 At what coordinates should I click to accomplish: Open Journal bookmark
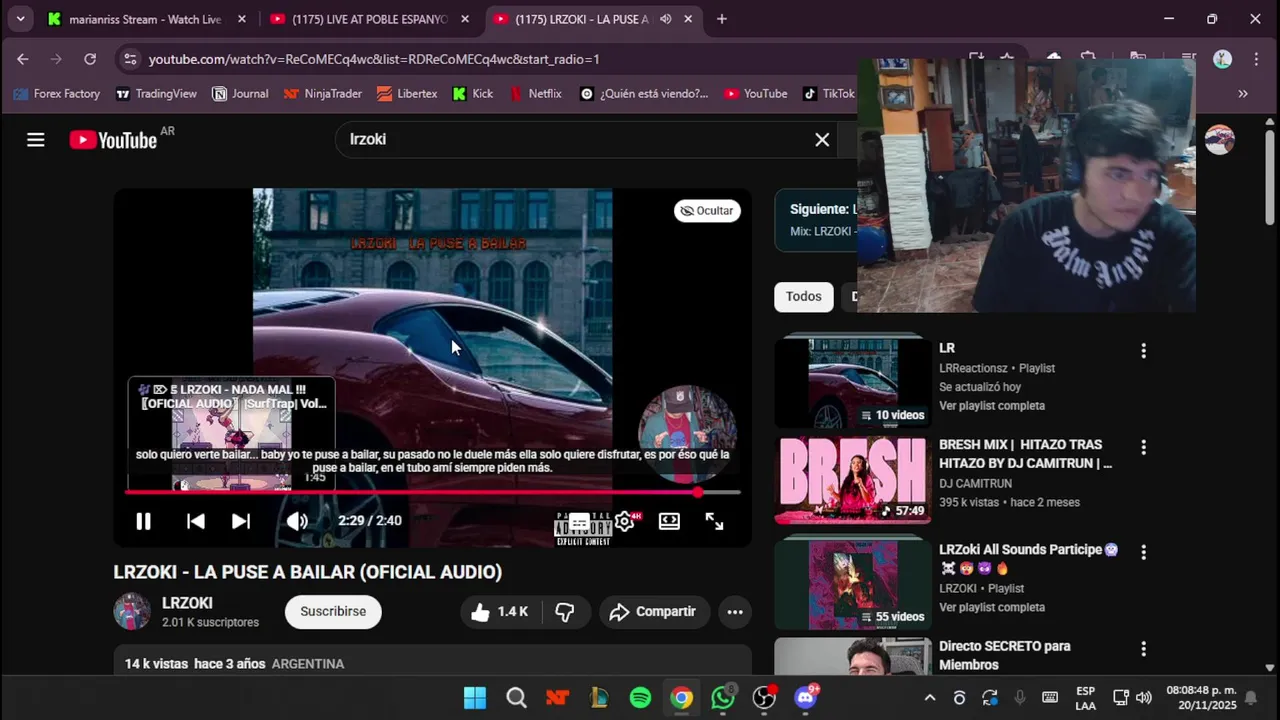click(x=240, y=94)
